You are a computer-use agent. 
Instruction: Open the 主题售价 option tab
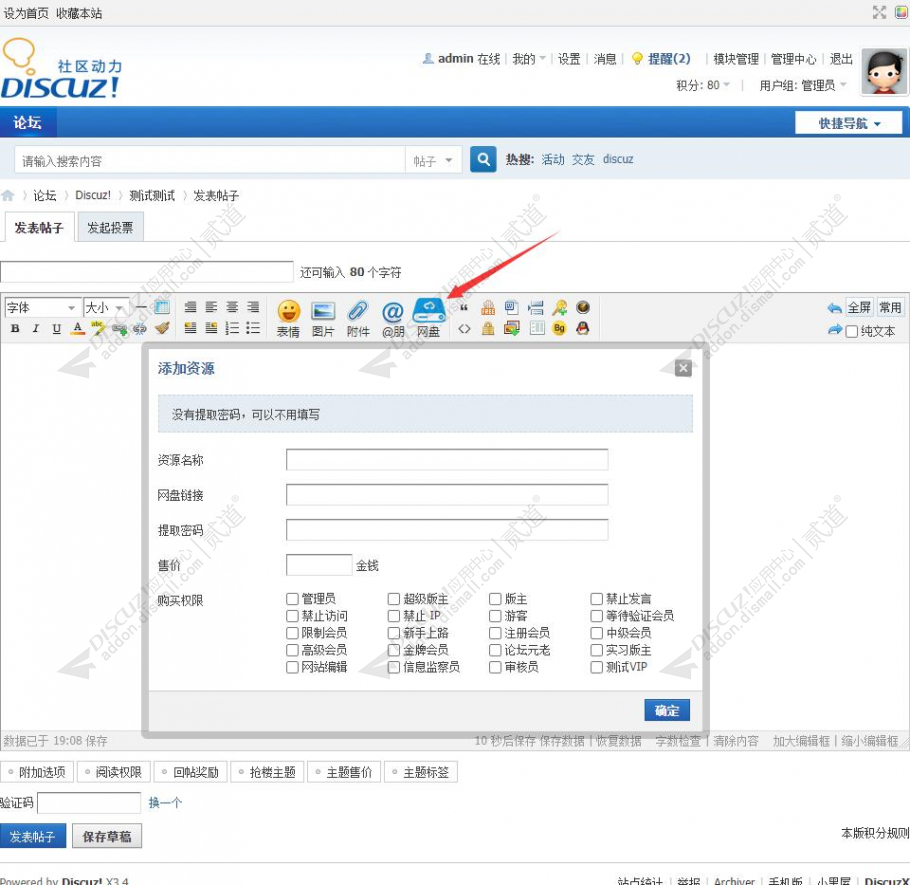[x=345, y=772]
